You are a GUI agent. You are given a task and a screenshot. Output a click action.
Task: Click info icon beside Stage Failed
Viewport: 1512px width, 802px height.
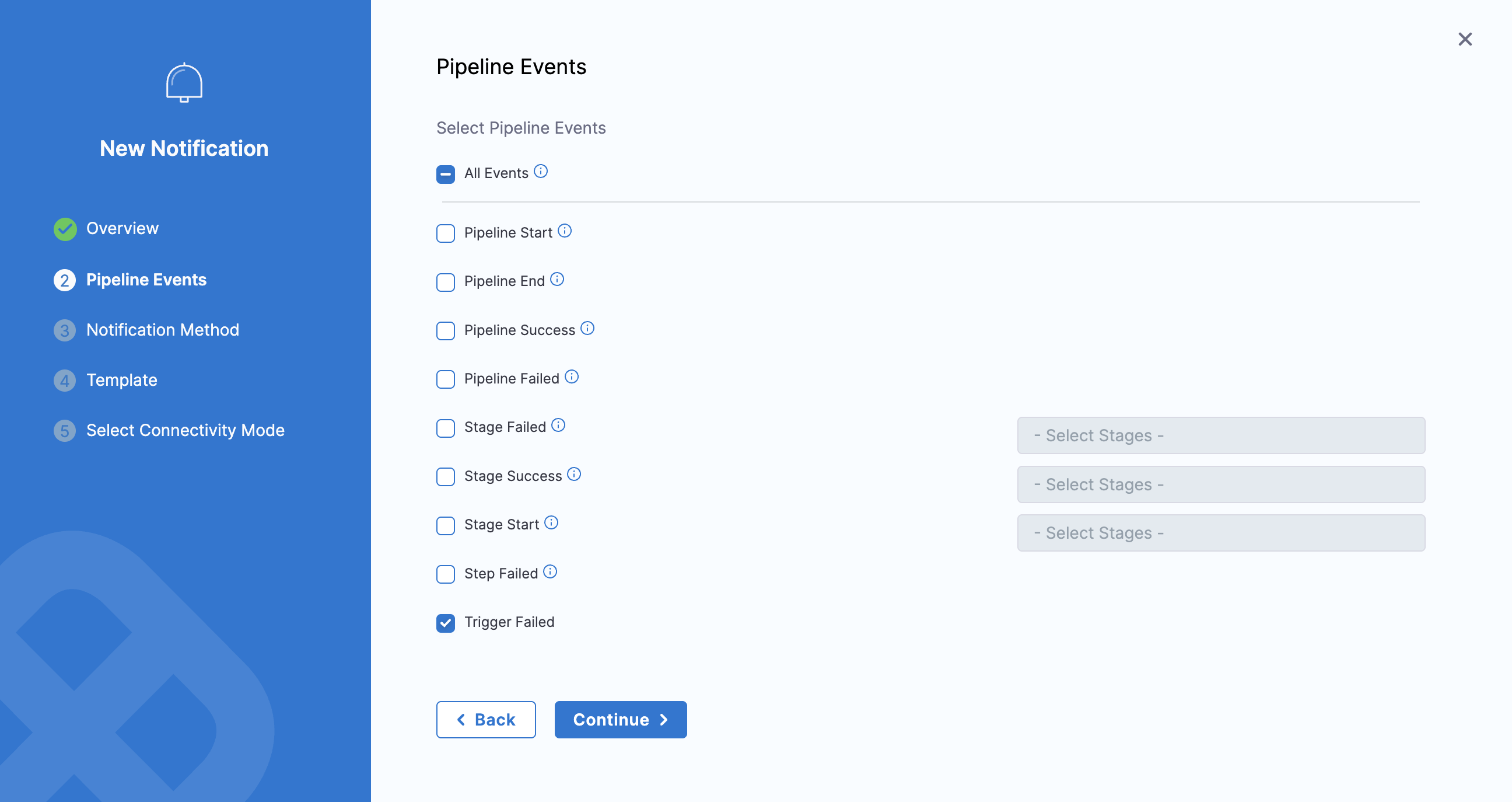(558, 425)
